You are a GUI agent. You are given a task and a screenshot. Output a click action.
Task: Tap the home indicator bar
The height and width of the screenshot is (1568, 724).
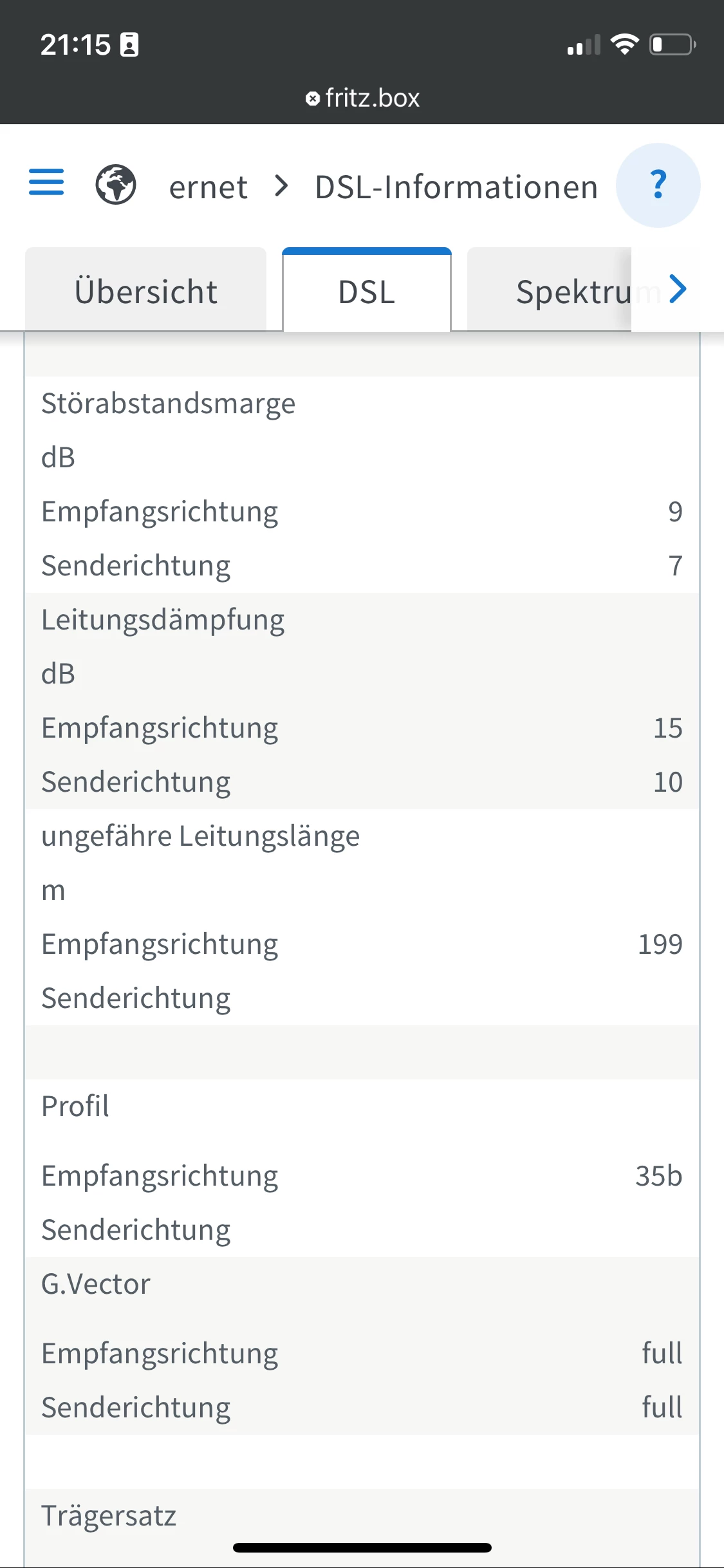362,1547
